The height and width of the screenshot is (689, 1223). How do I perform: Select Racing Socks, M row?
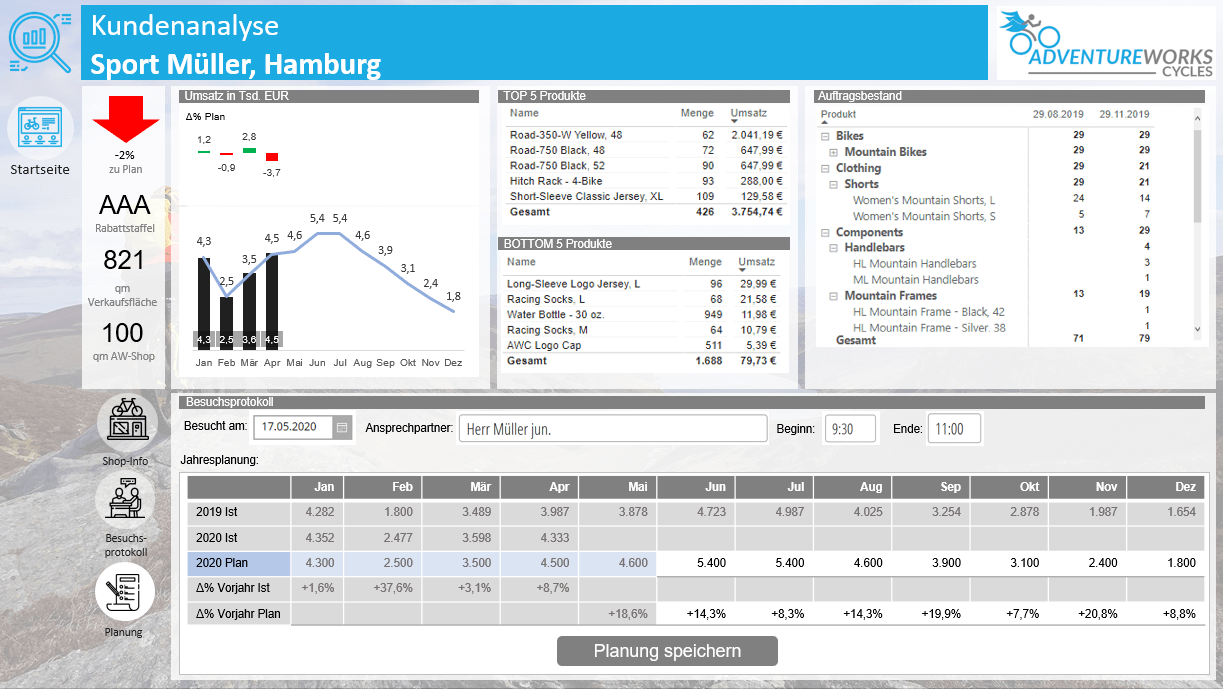[644, 330]
